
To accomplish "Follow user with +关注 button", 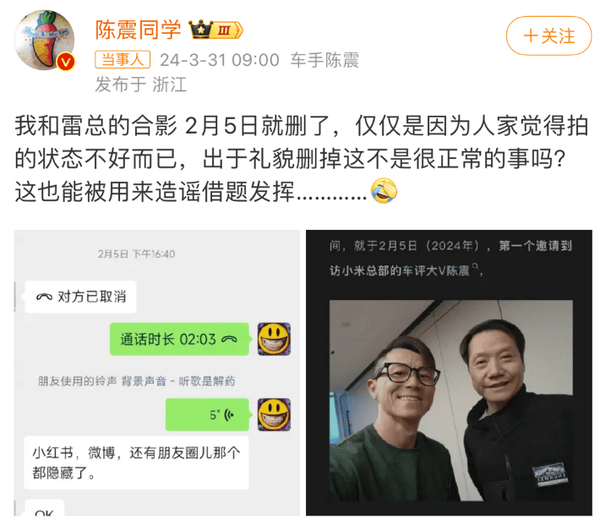I will click(549, 36).
